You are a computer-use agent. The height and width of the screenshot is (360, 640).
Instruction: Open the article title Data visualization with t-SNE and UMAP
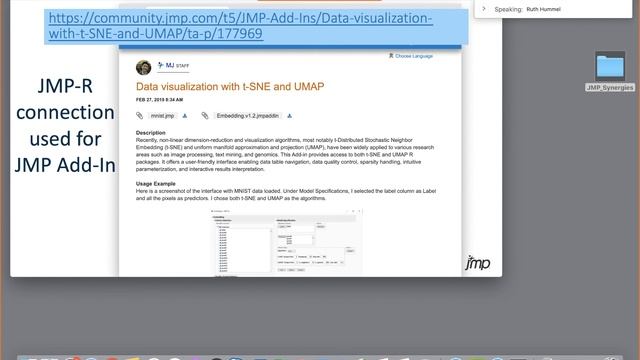pos(230,87)
